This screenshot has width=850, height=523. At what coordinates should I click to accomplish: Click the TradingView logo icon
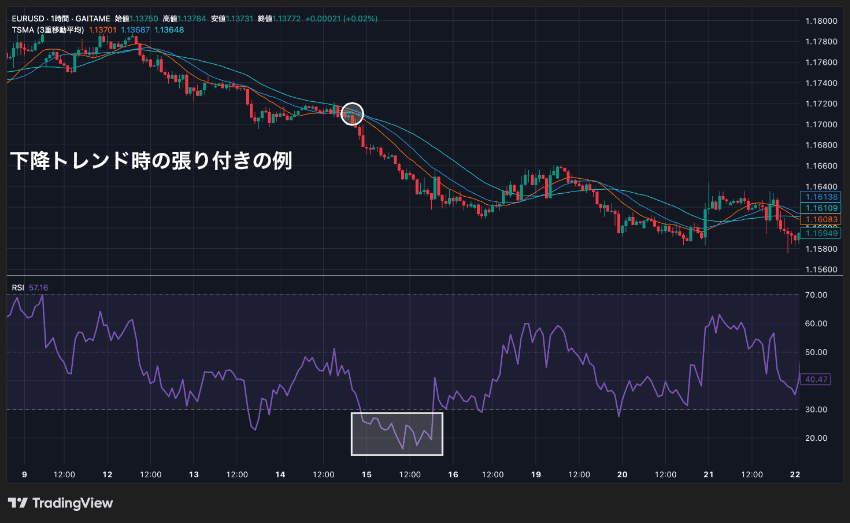point(17,503)
